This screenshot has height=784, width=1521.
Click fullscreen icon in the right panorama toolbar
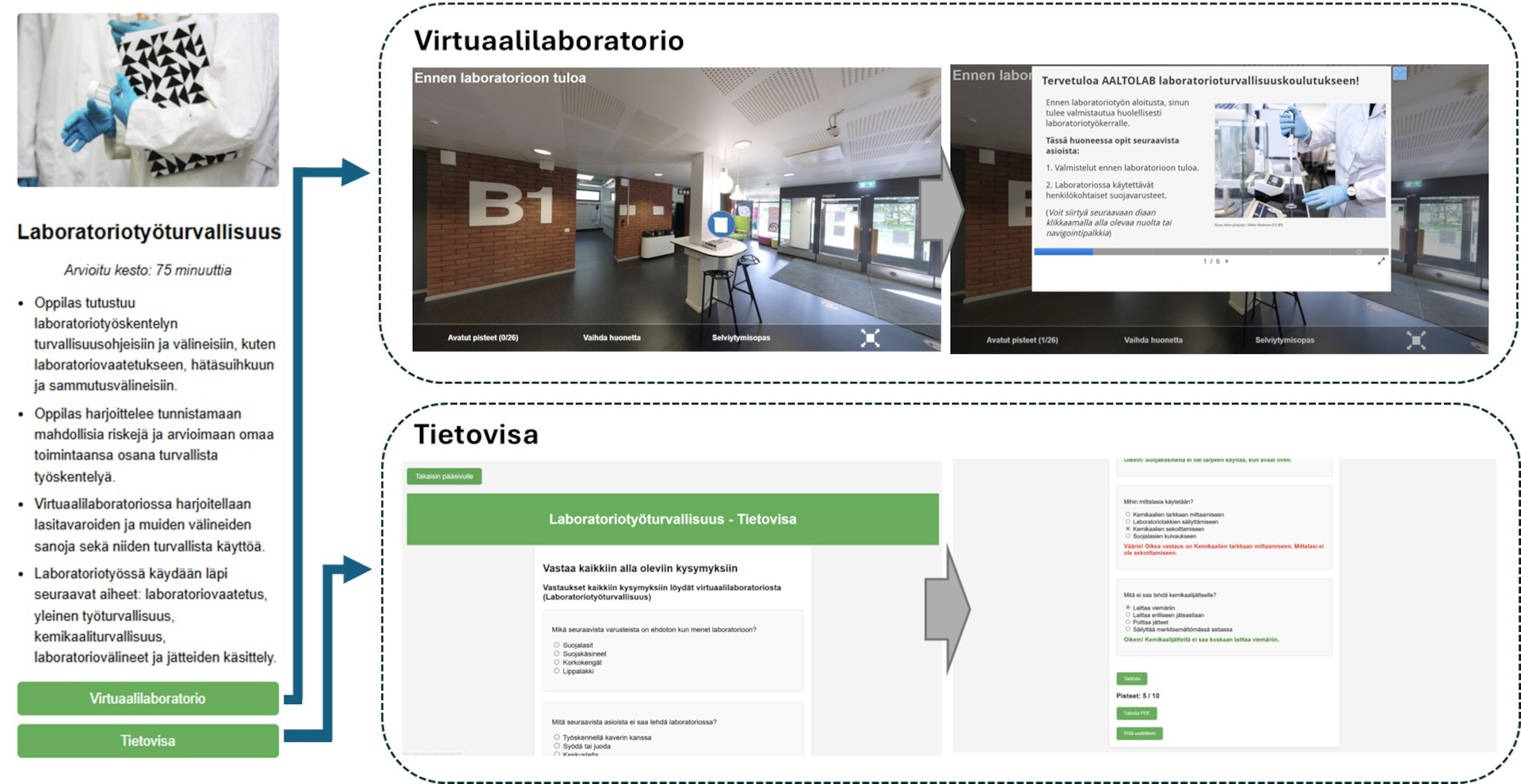click(x=1416, y=341)
